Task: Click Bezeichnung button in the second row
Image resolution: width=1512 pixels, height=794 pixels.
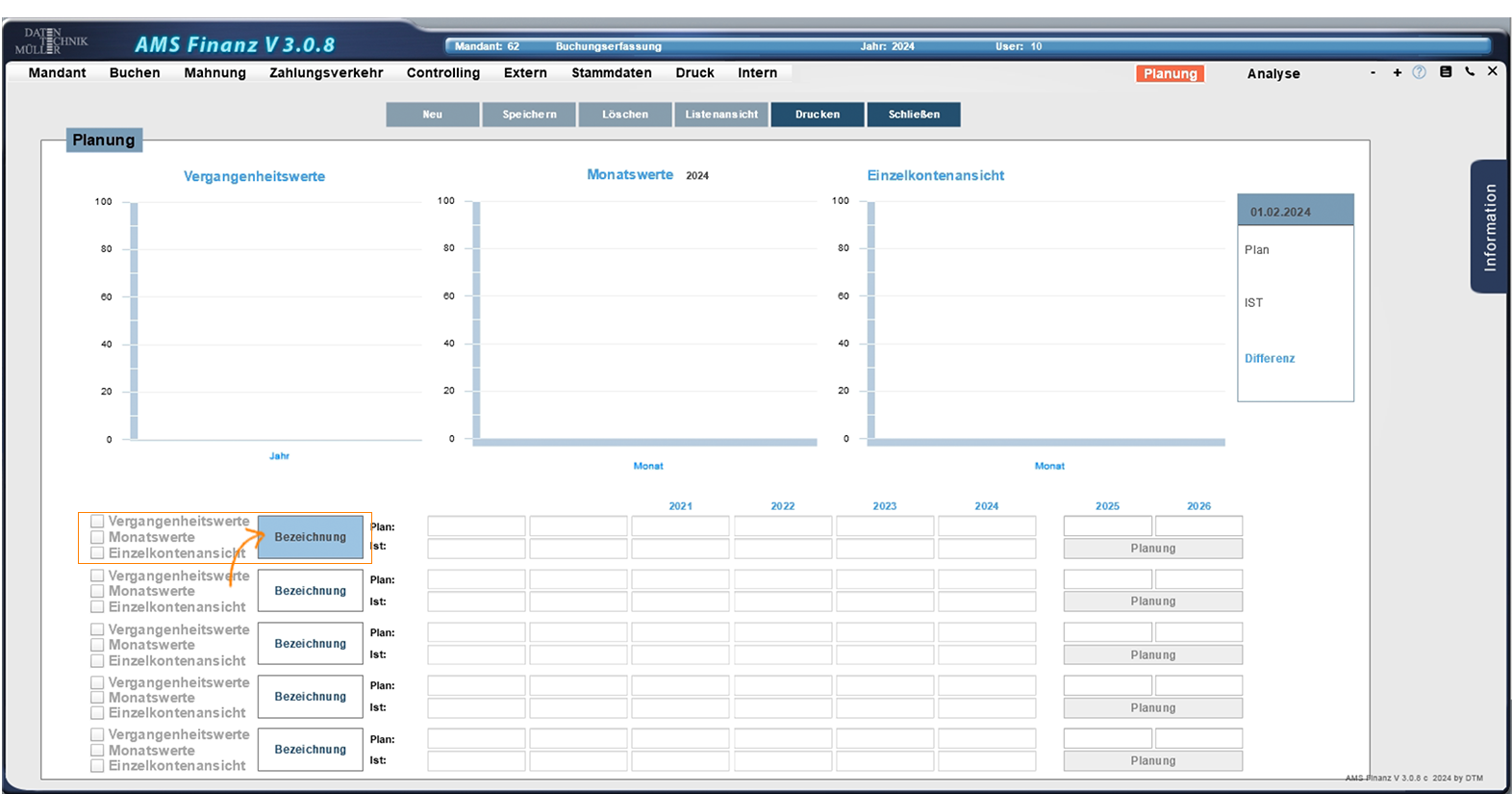Action: (x=310, y=591)
